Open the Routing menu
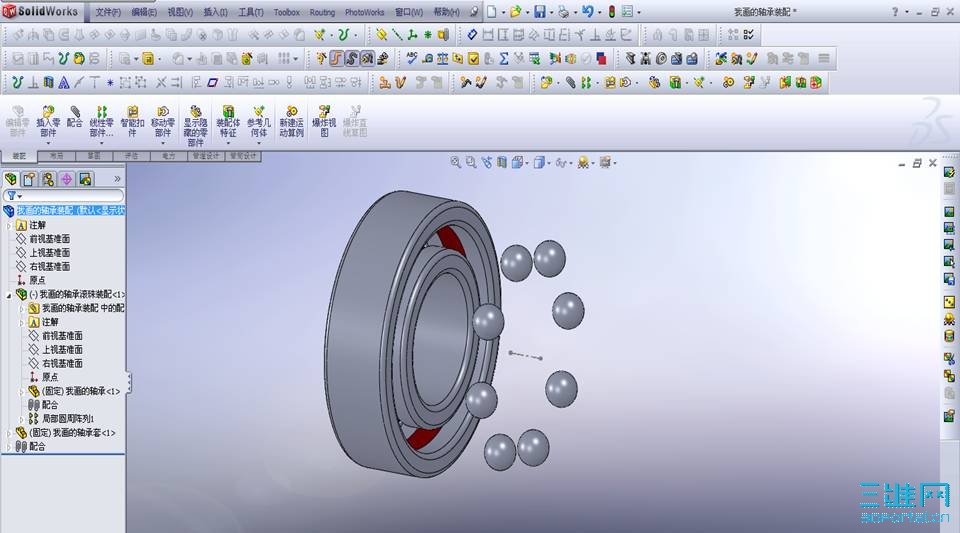Screen dimensions: 960x533 click(322, 12)
